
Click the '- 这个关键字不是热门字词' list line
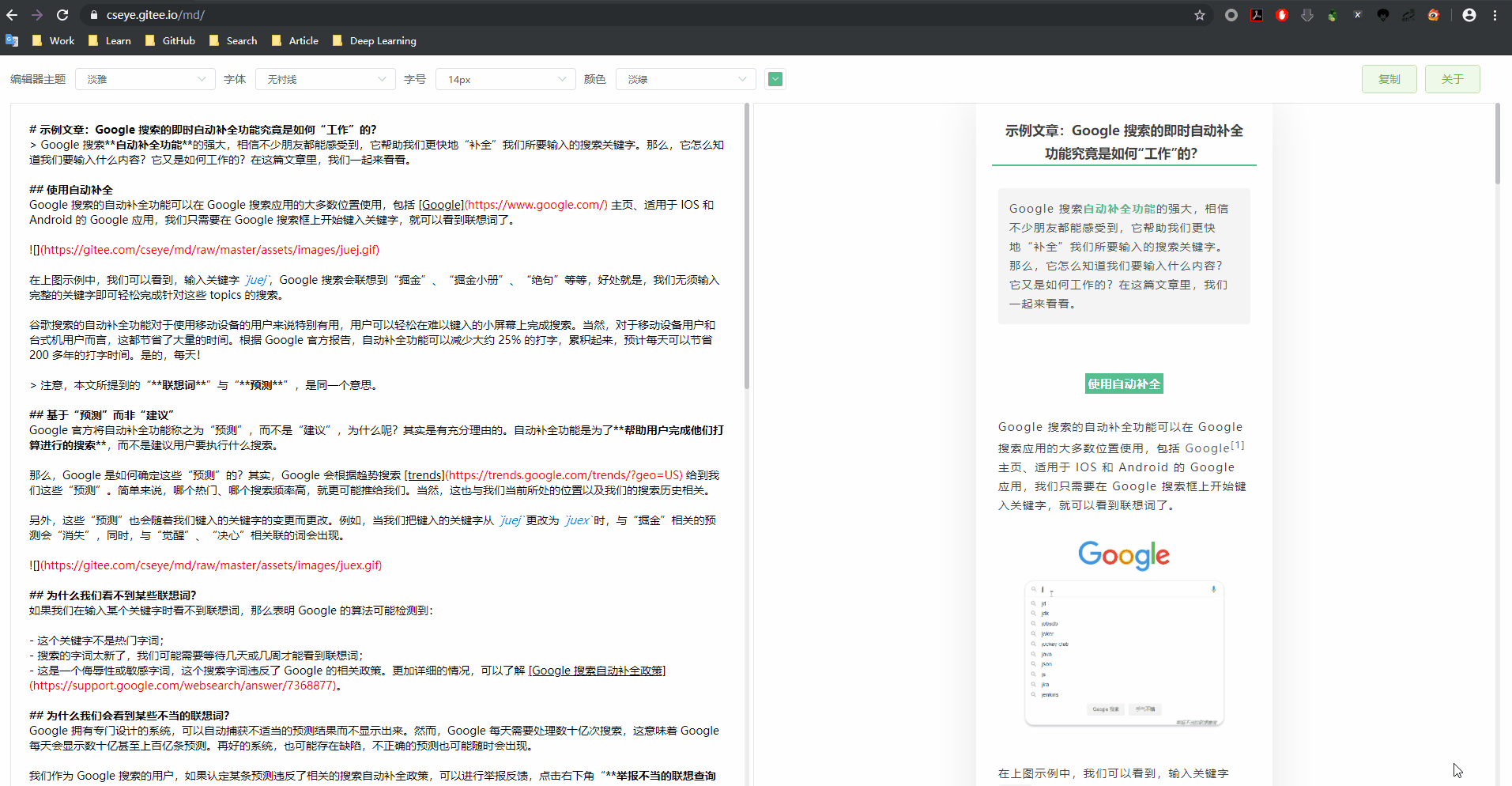pyautogui.click(x=96, y=641)
